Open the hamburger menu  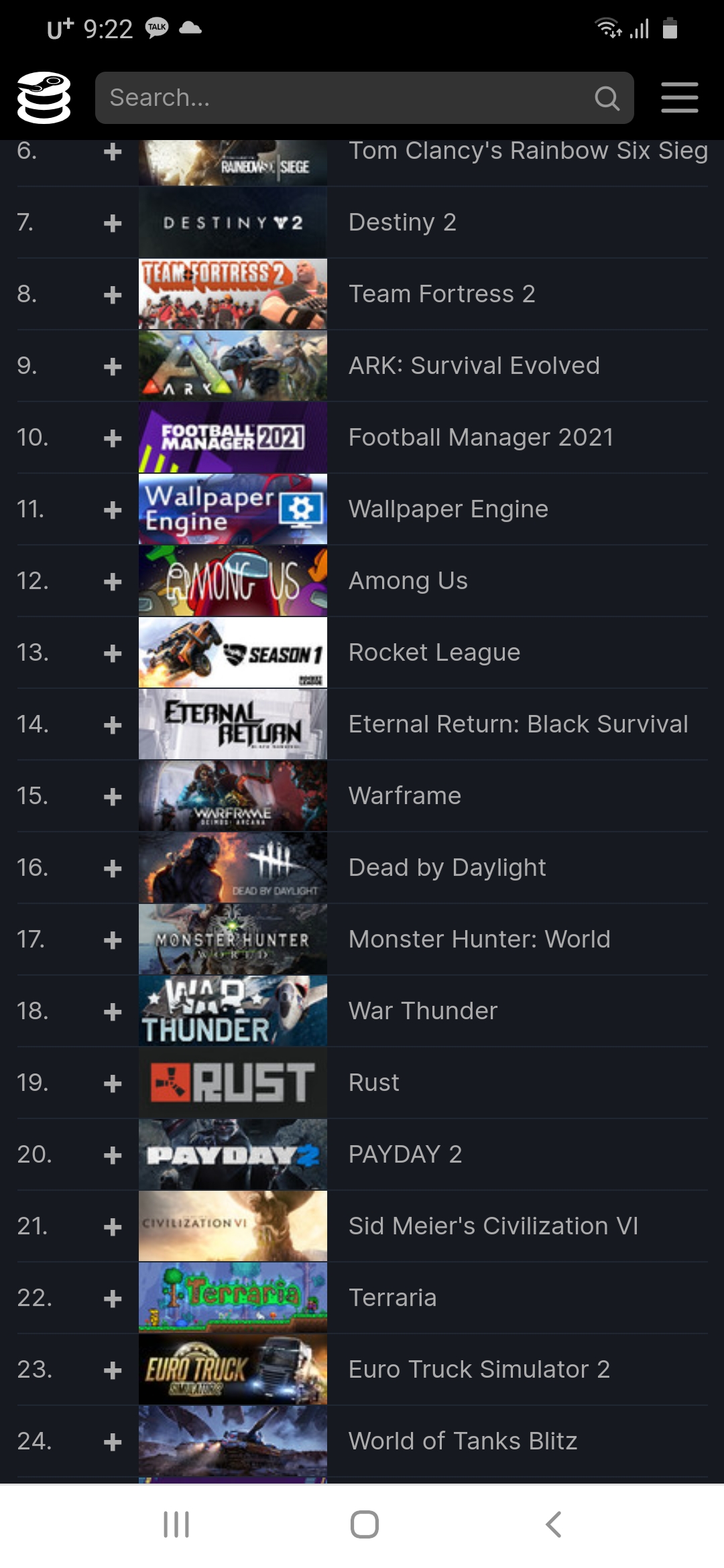(x=679, y=98)
